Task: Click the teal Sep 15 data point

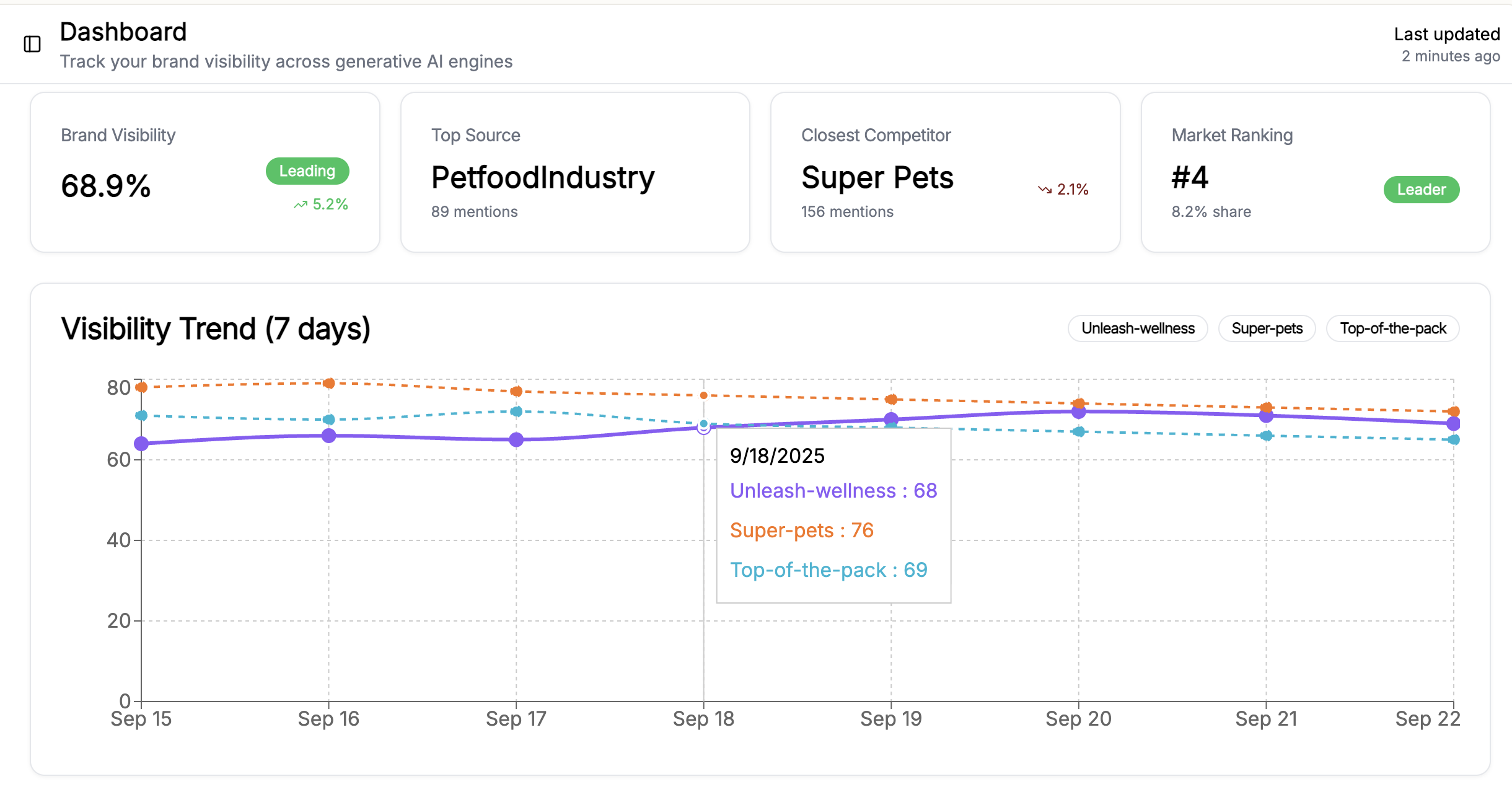Action: point(141,415)
